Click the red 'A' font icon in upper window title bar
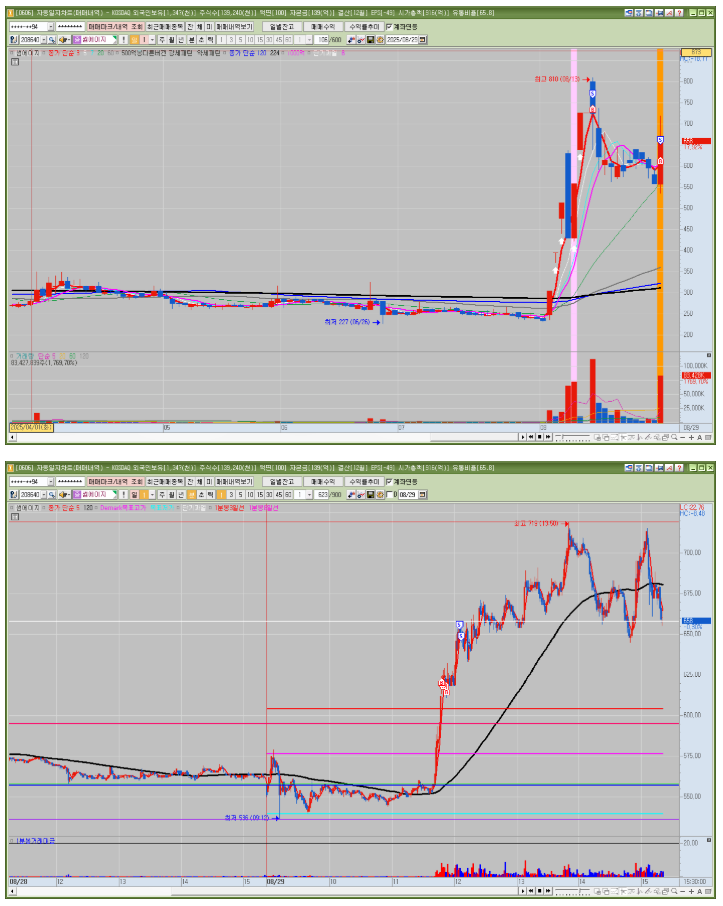The height and width of the screenshot is (906, 723). 669,13
